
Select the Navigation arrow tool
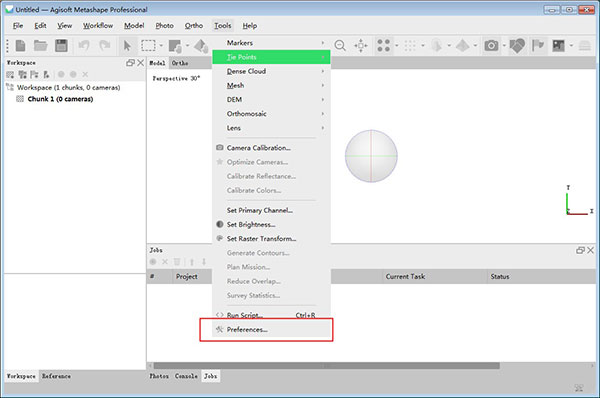(127, 46)
